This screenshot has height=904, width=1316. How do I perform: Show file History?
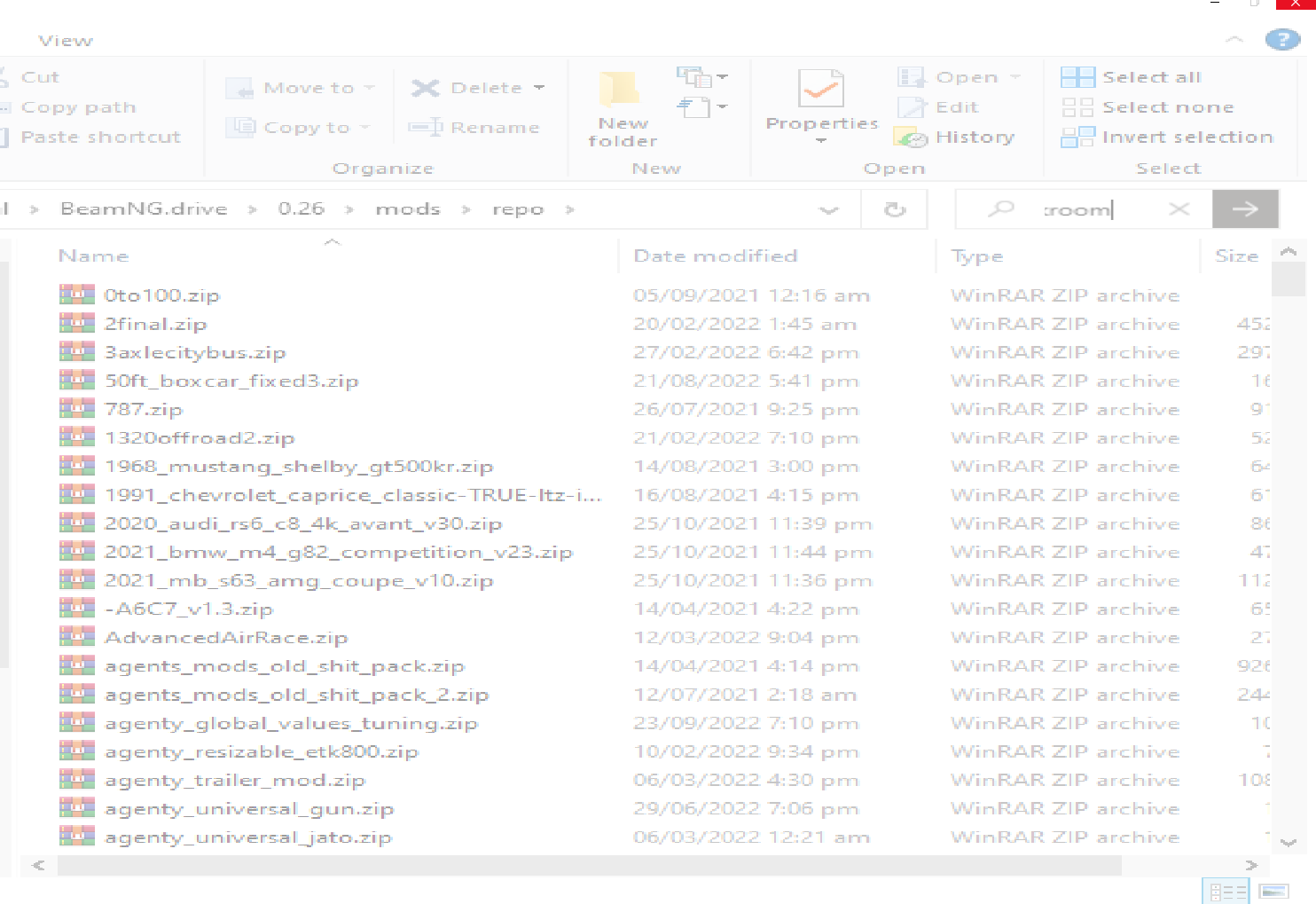pyautogui.click(x=954, y=138)
